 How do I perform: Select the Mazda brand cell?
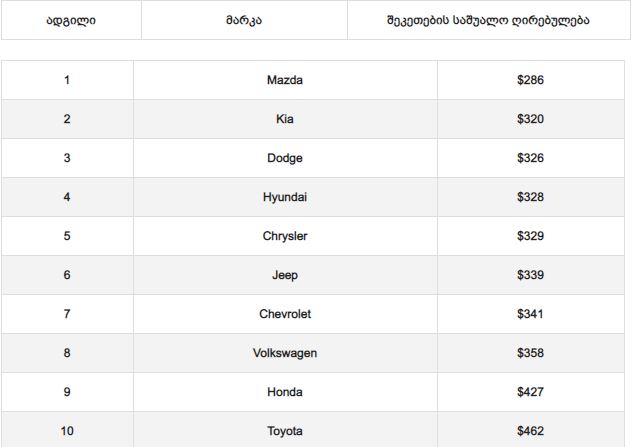click(x=285, y=80)
